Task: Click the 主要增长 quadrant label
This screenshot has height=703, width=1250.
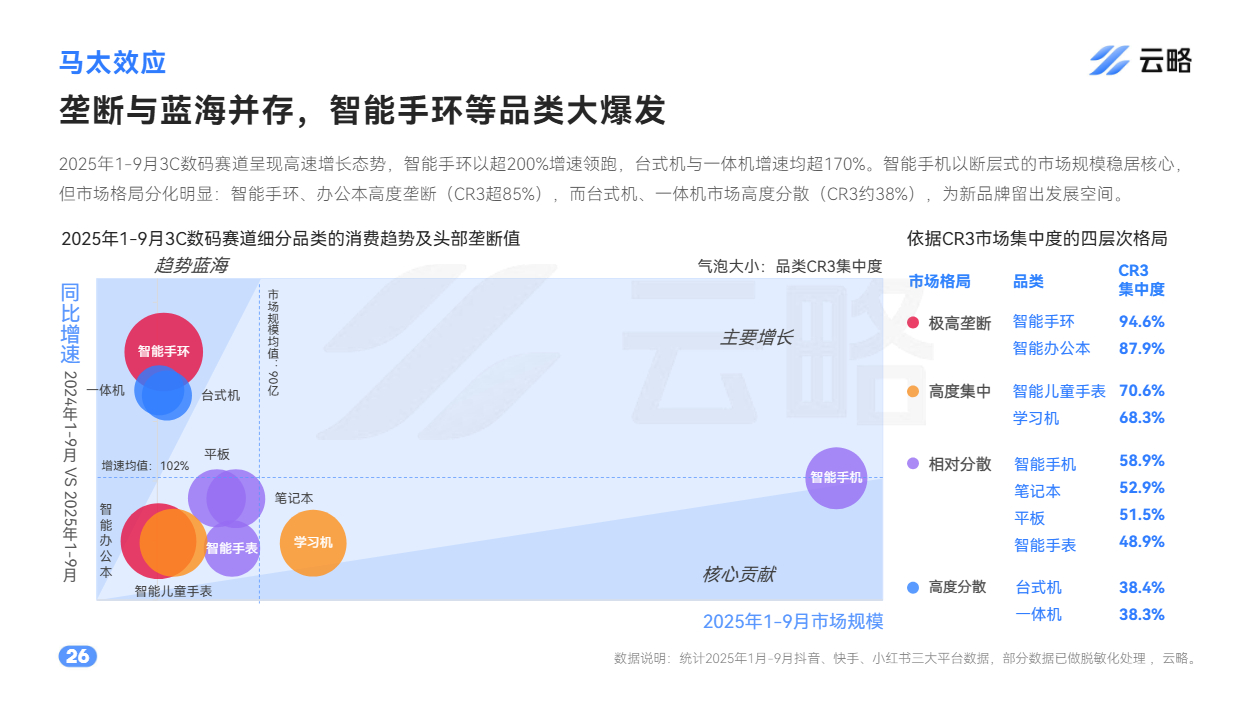Action: [x=756, y=338]
